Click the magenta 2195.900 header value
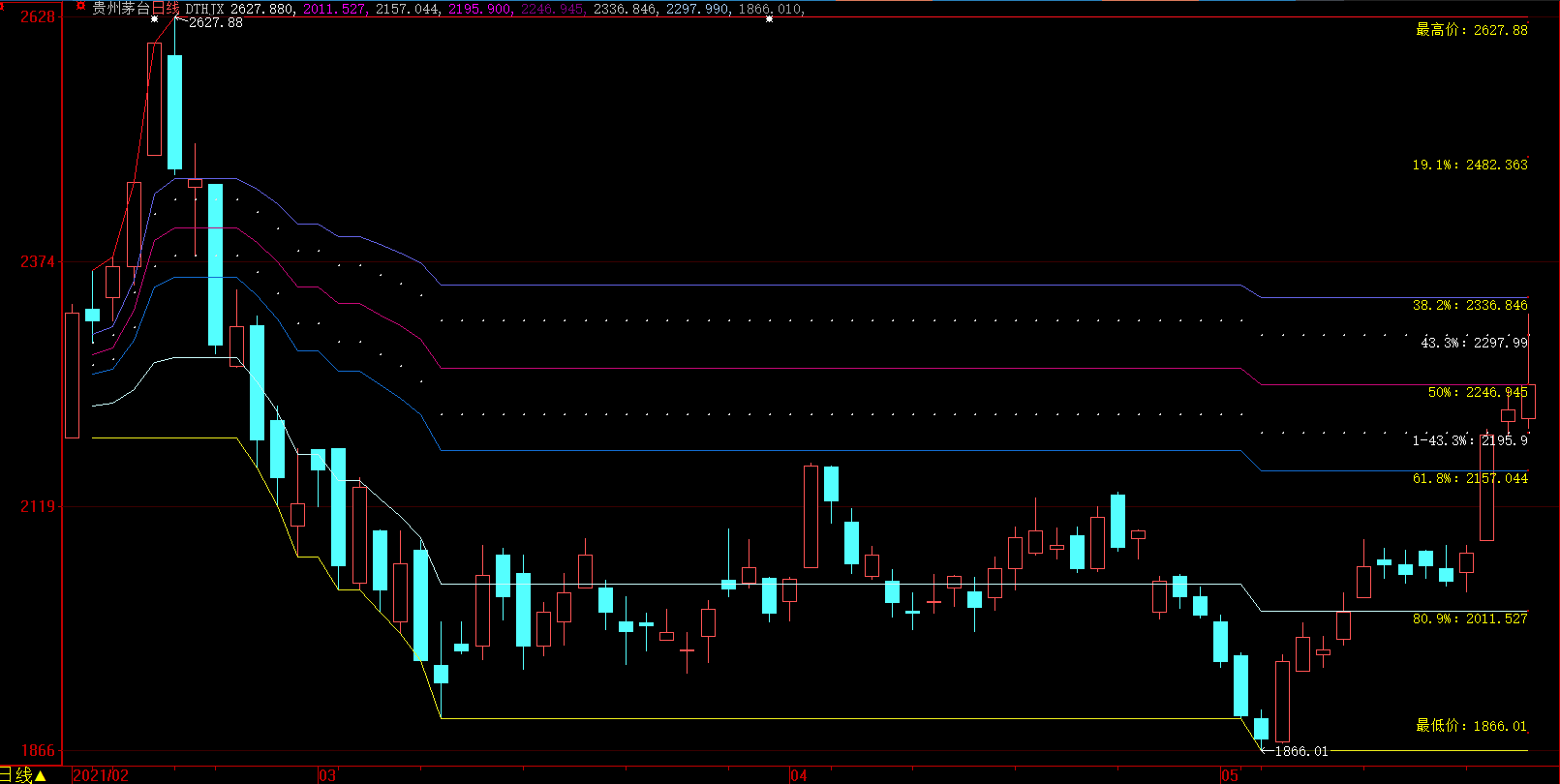 (480, 9)
